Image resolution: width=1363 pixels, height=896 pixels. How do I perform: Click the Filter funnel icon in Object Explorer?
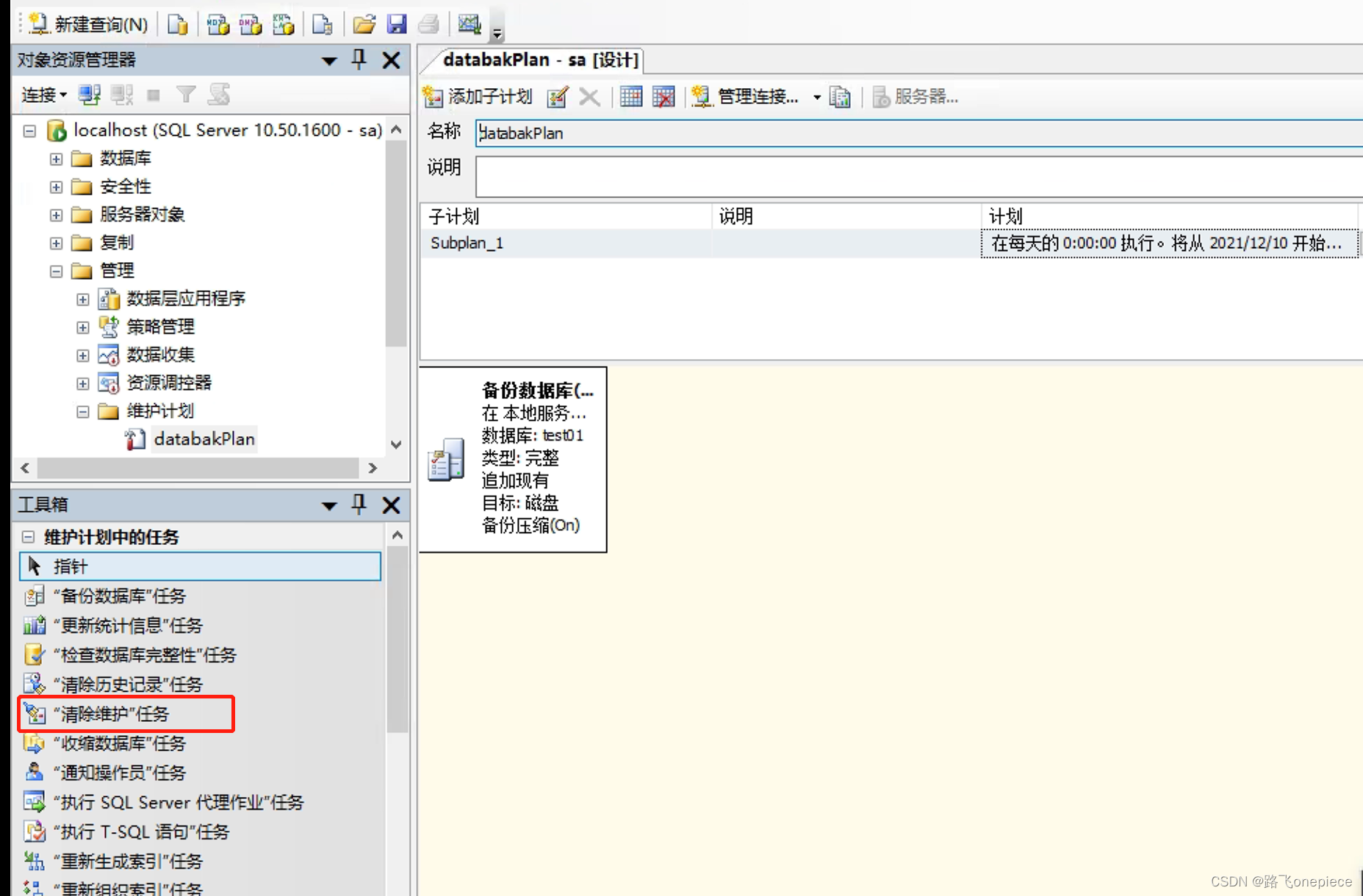pyautogui.click(x=186, y=95)
